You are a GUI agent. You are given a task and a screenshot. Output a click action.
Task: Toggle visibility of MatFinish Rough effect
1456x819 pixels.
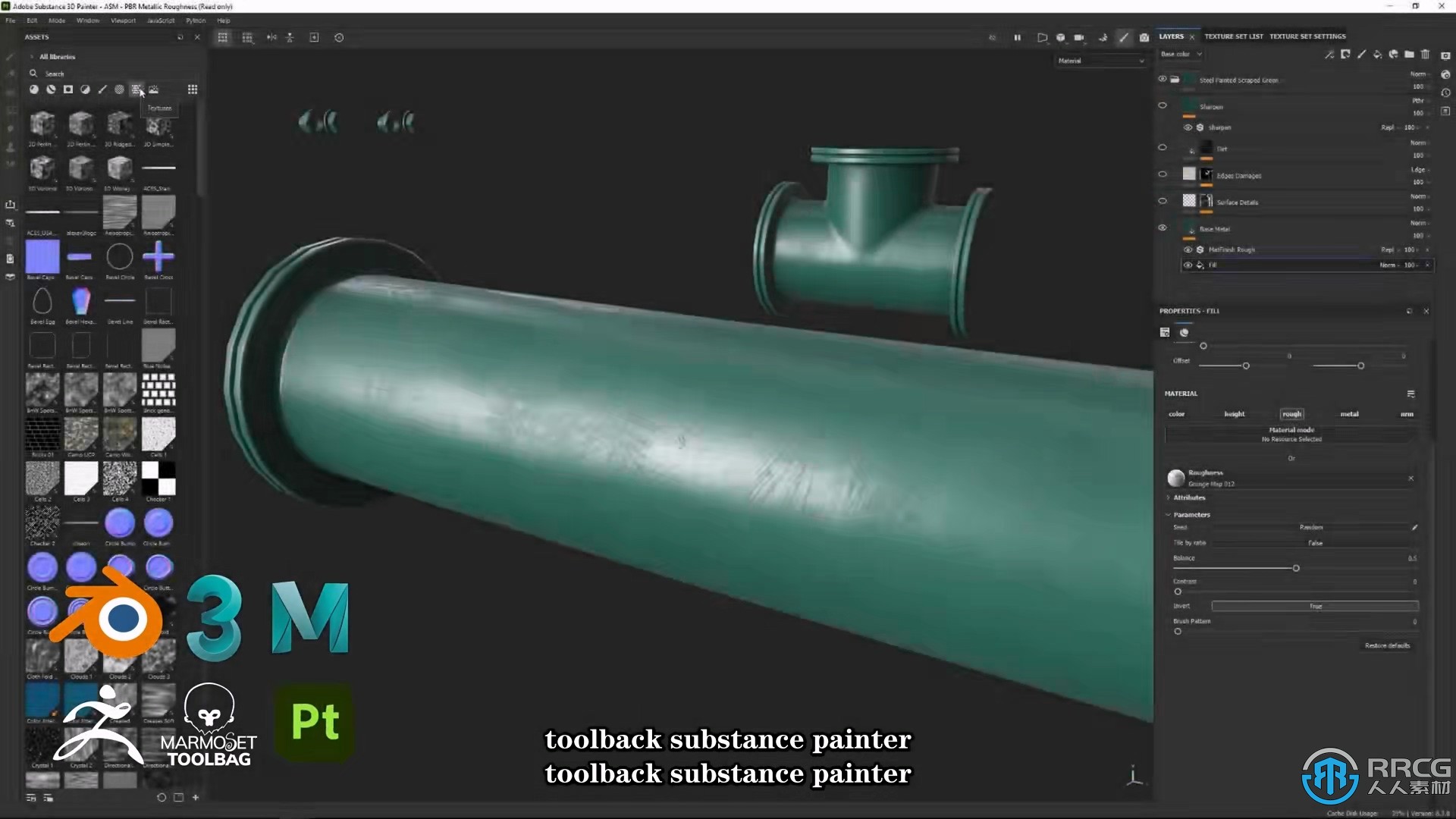point(1188,249)
